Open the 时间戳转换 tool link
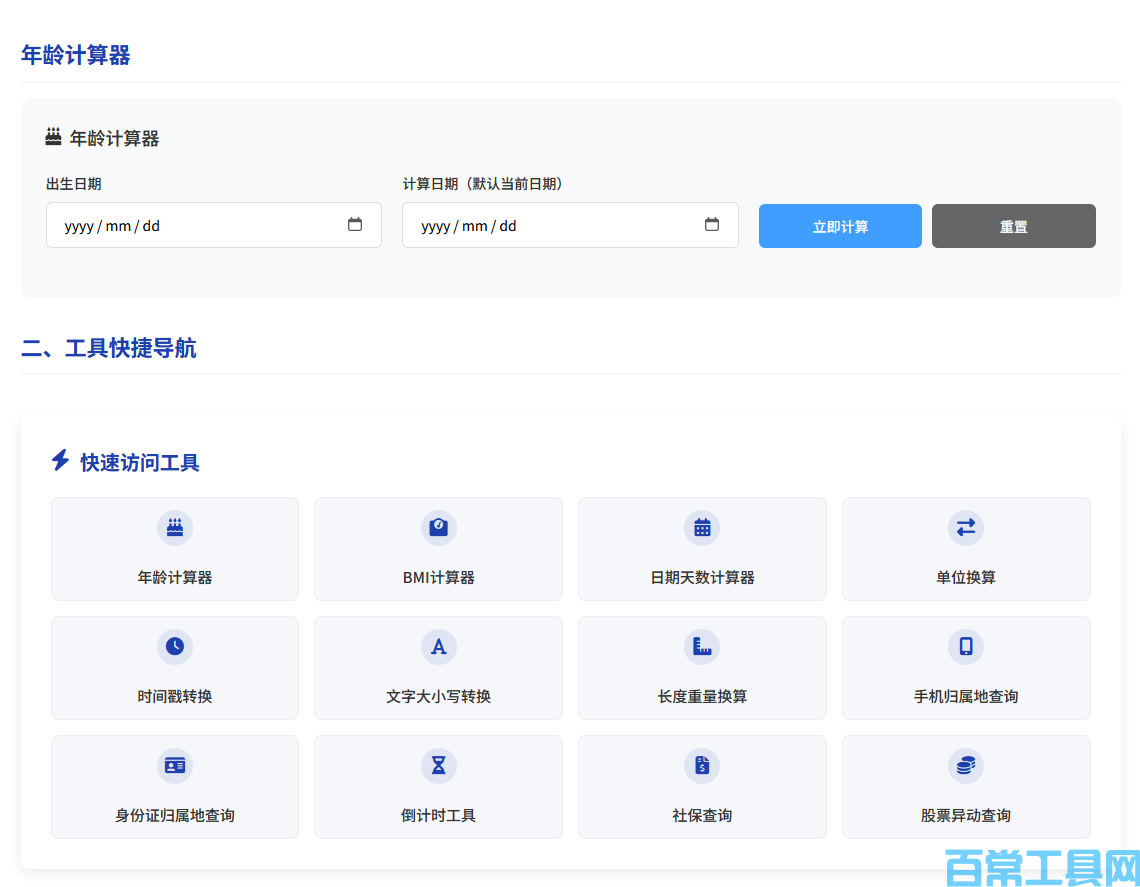This screenshot has width=1140, height=887. point(174,668)
